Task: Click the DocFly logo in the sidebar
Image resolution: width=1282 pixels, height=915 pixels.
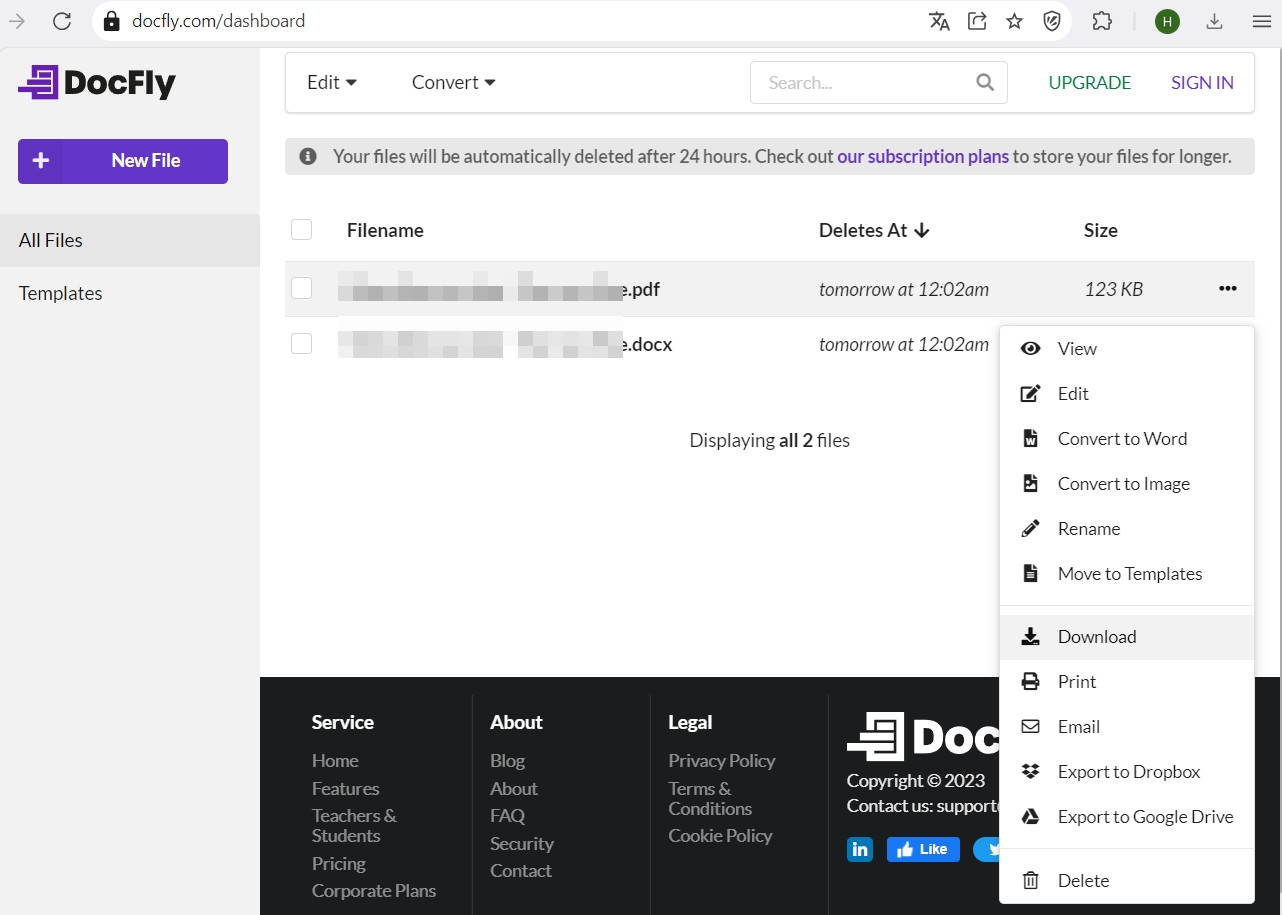Action: click(x=97, y=83)
